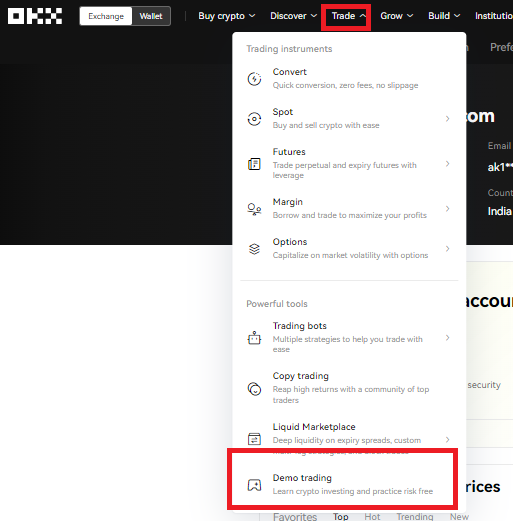Click the Copy trading icon
This screenshot has height=521, width=513.
[x=254, y=389]
